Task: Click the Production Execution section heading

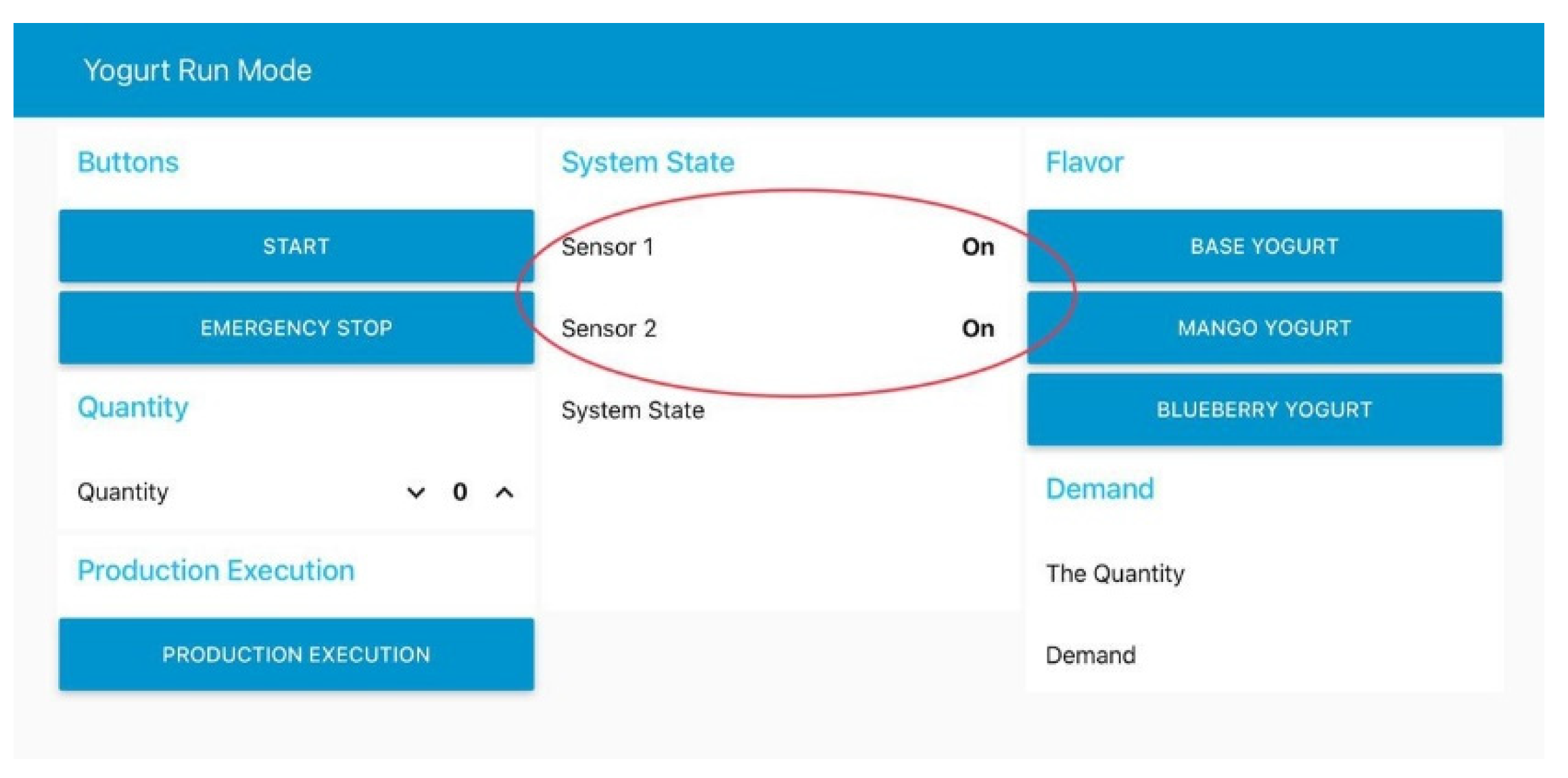Action: tap(216, 570)
